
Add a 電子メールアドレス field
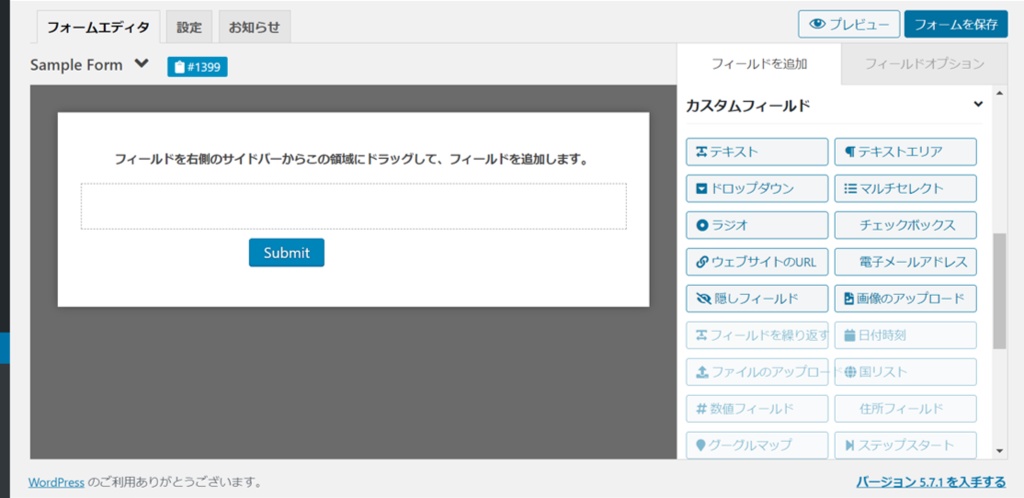point(905,262)
